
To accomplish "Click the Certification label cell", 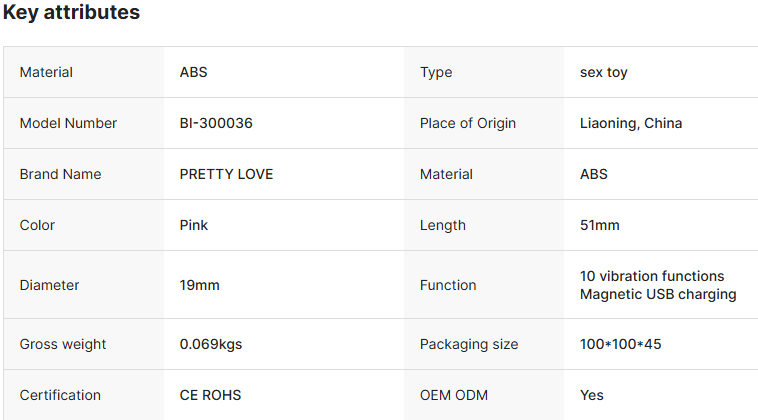I will tap(62, 395).
